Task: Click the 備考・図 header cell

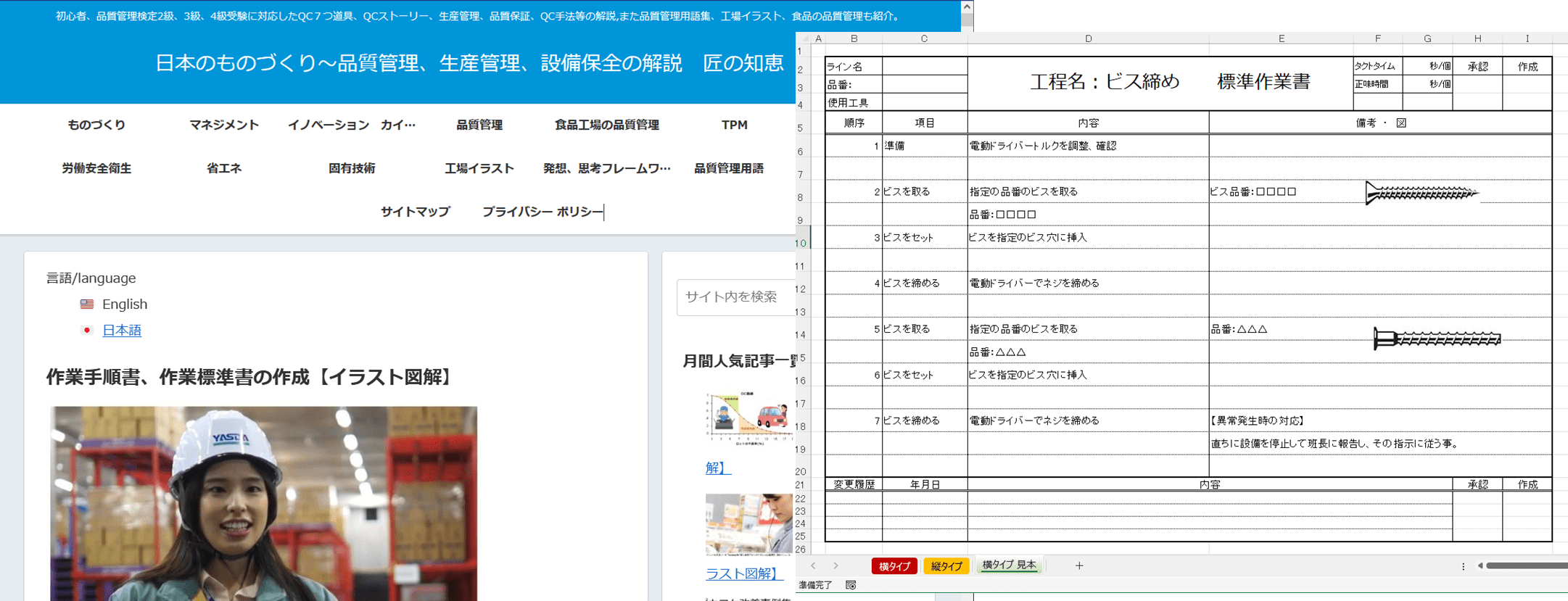Action: click(x=1380, y=123)
